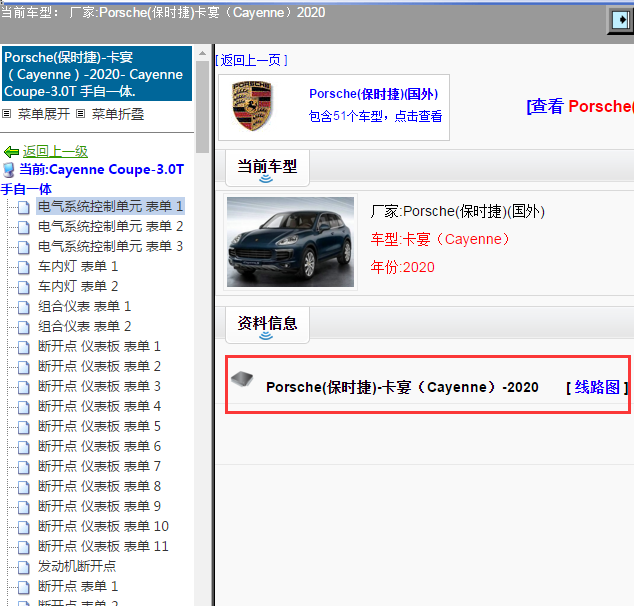Click the page icon for 断开点 仪表板 表单 1
The image size is (634, 606).
tap(23, 347)
